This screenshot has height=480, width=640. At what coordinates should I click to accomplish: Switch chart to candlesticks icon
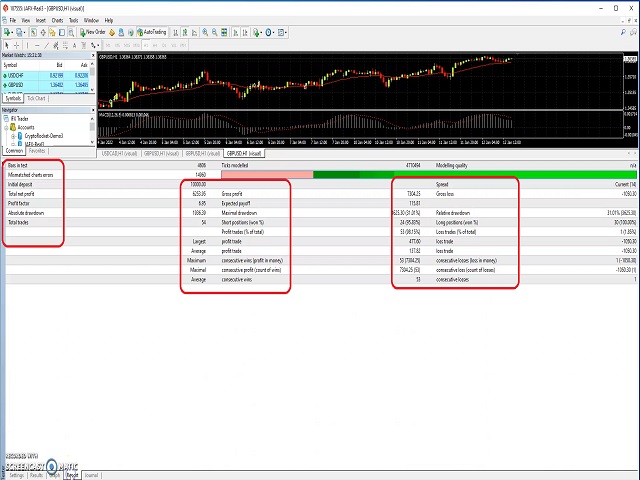click(x=185, y=32)
